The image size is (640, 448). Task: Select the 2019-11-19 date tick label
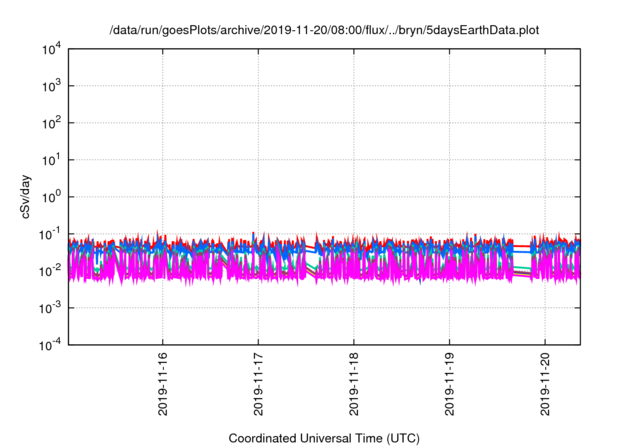449,384
